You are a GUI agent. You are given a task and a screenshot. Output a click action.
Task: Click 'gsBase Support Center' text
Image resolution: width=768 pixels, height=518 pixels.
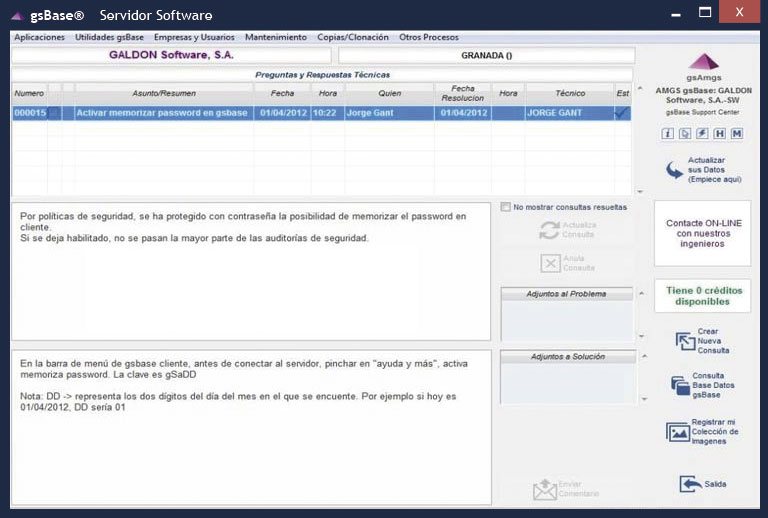pos(702,112)
